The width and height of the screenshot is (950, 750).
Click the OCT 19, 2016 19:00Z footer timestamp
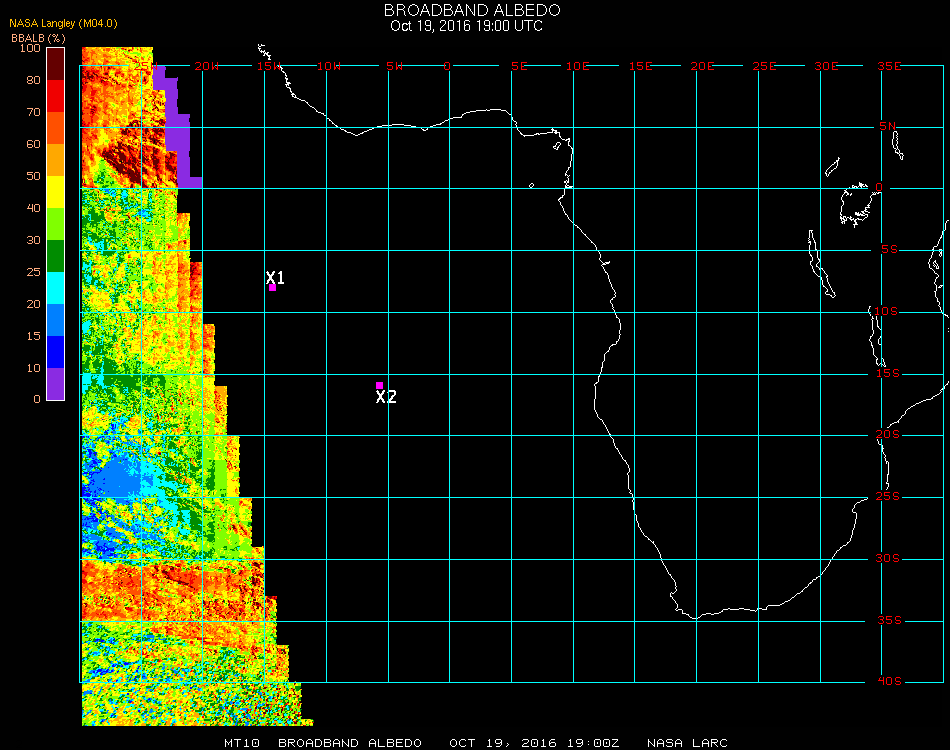[x=534, y=743]
